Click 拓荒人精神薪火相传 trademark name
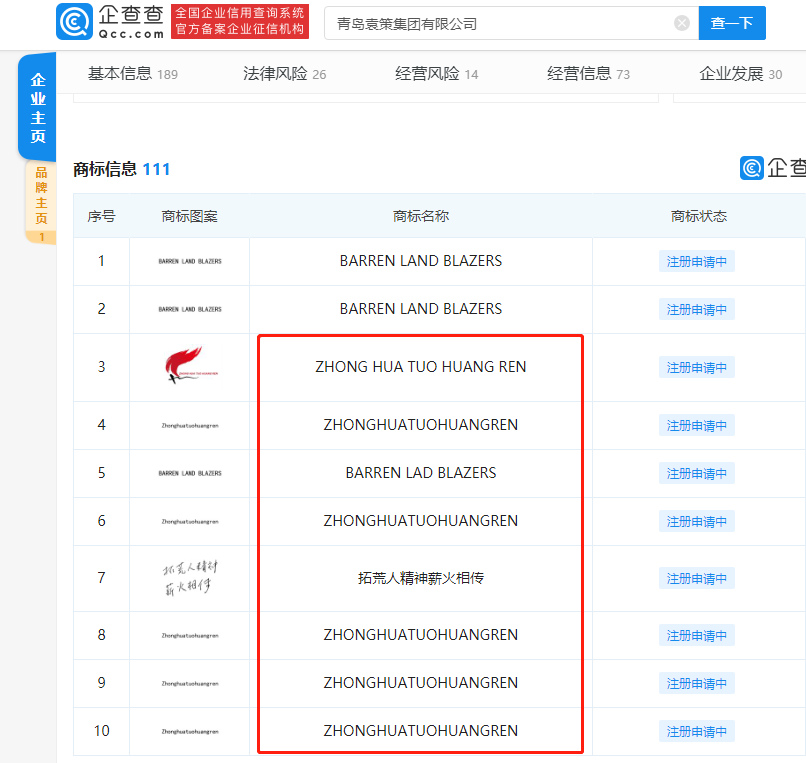This screenshot has width=806, height=763. (420, 578)
